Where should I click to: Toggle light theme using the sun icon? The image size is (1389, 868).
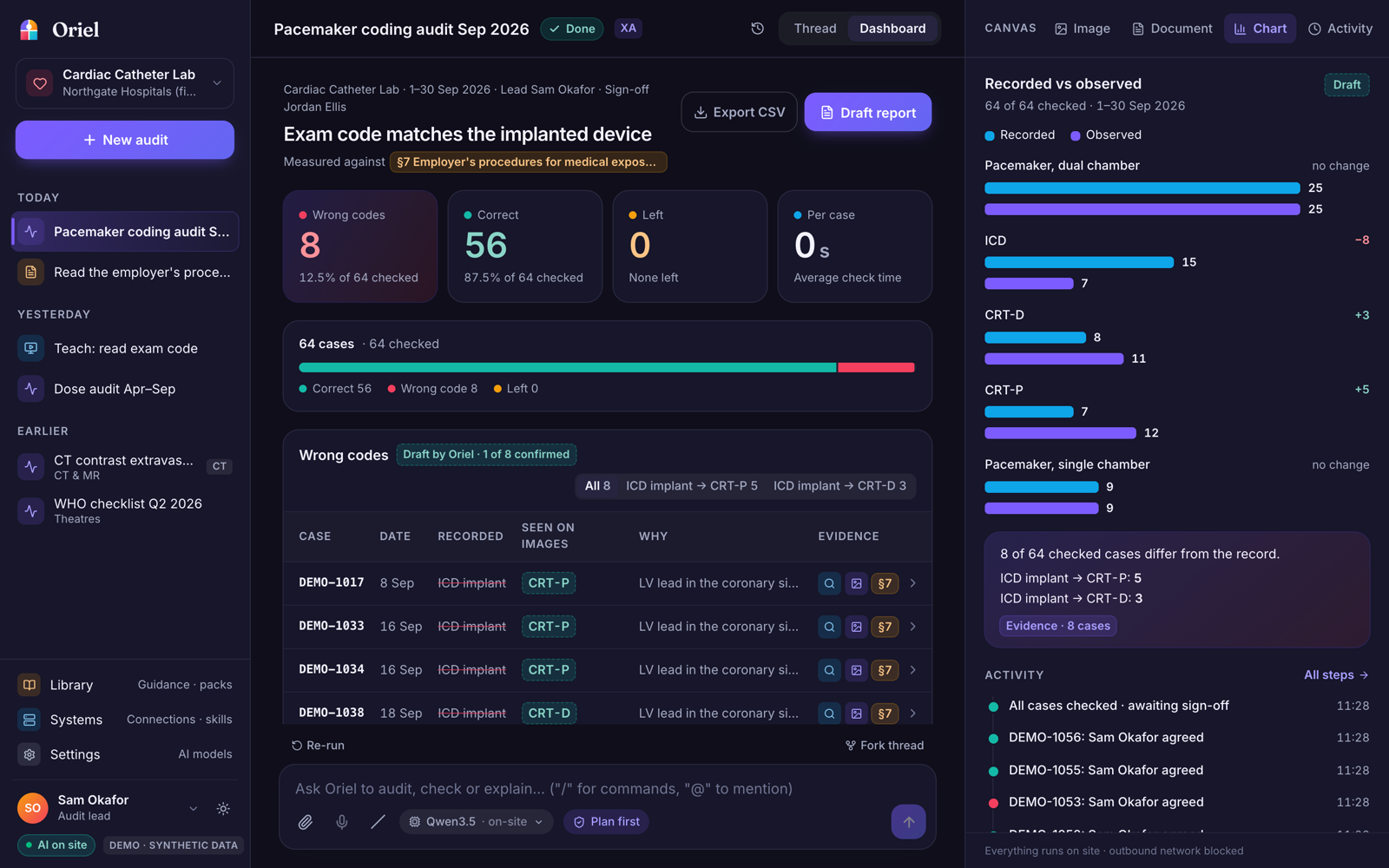[x=223, y=809]
